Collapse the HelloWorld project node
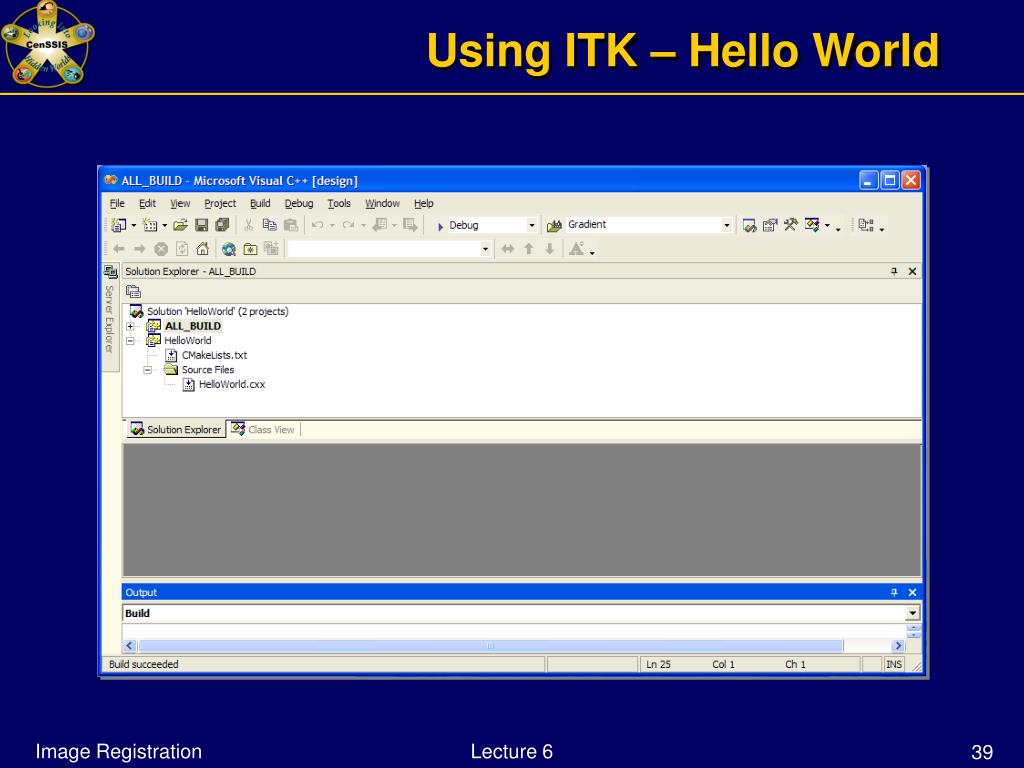The width and height of the screenshot is (1024, 768). 131,341
